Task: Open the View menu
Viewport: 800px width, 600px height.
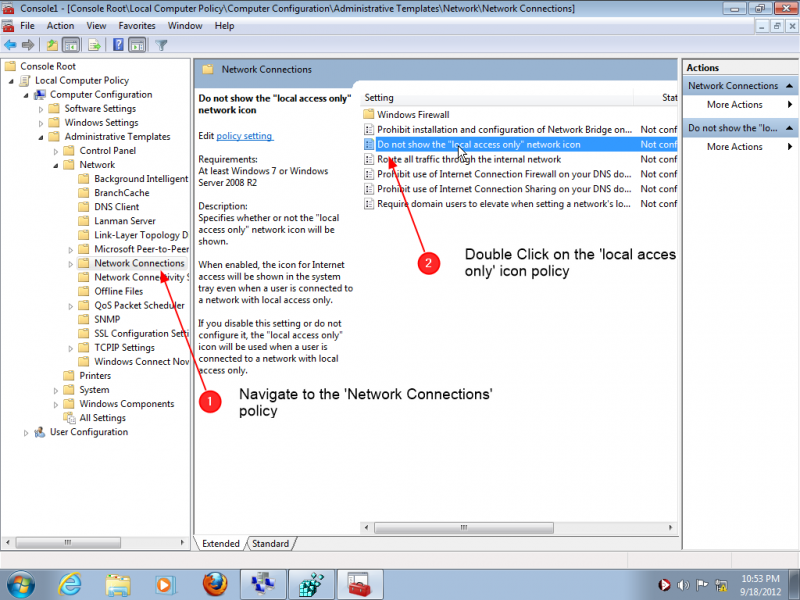Action: [96, 26]
